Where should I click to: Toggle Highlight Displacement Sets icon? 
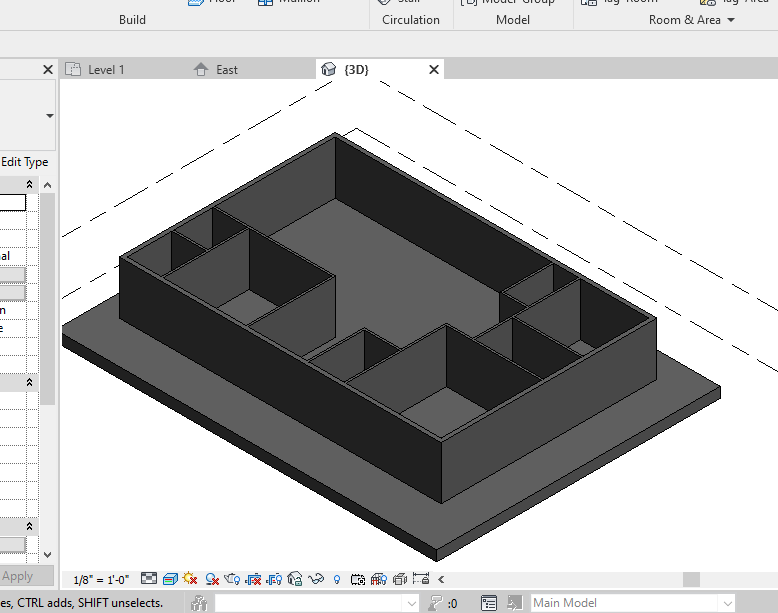pos(399,579)
